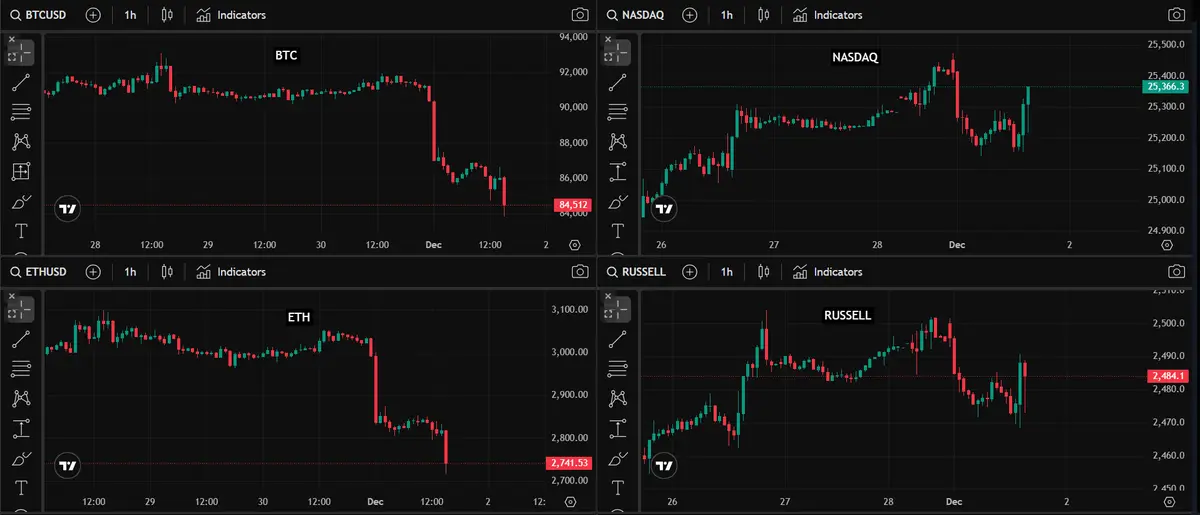The width and height of the screenshot is (1200, 515).
Task: Activate the crosshair cursor in BTCUSD chart
Action: point(22,54)
